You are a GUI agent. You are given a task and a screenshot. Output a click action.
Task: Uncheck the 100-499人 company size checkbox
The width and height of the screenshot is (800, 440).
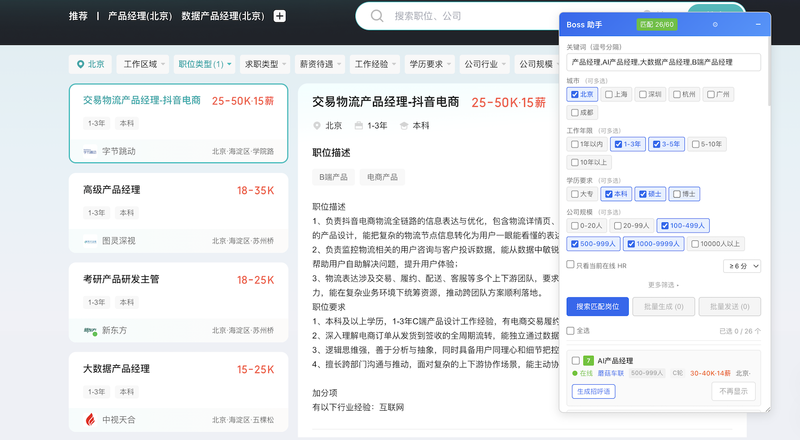(x=665, y=226)
